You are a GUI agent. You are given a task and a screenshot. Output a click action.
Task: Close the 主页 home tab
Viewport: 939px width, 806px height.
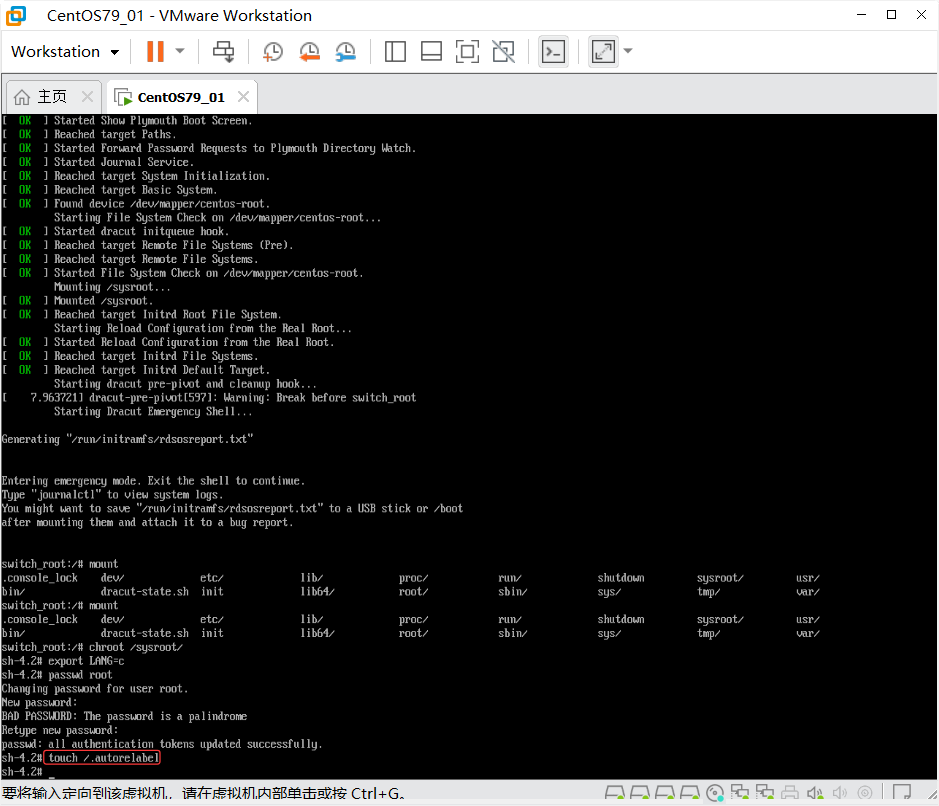point(87,96)
